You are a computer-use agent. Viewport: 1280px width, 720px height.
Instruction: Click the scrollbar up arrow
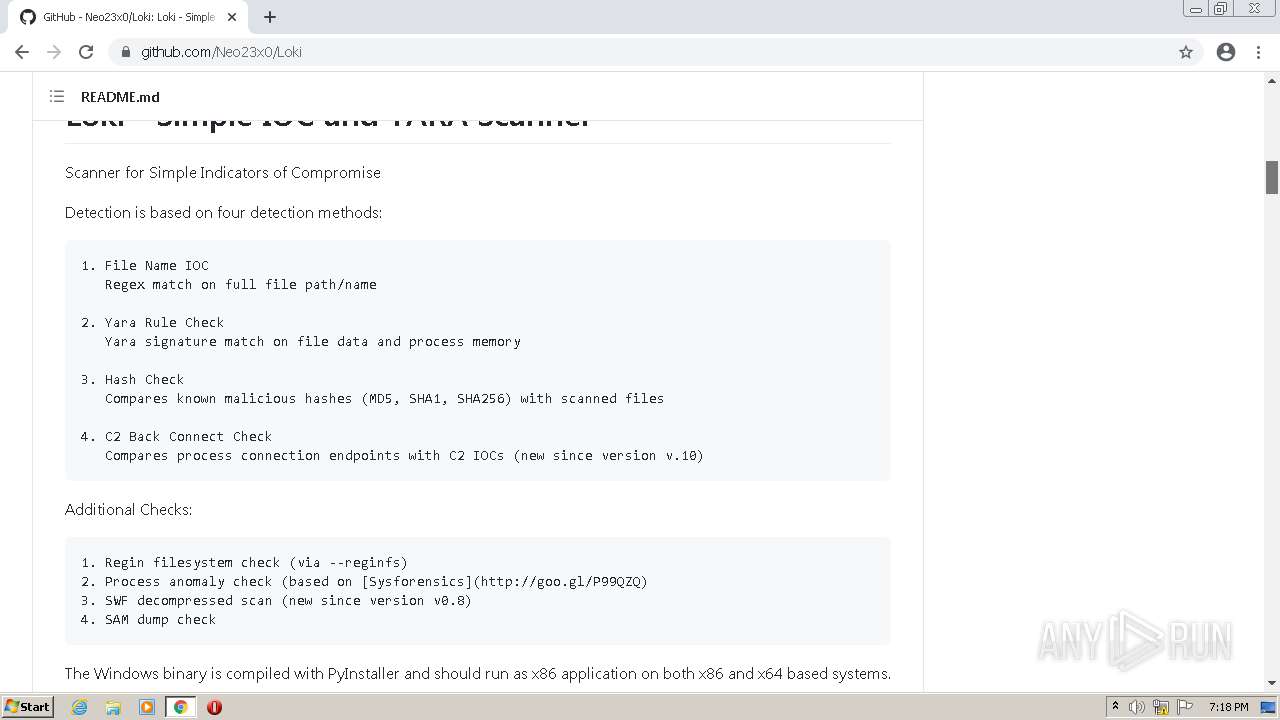coord(1272,80)
